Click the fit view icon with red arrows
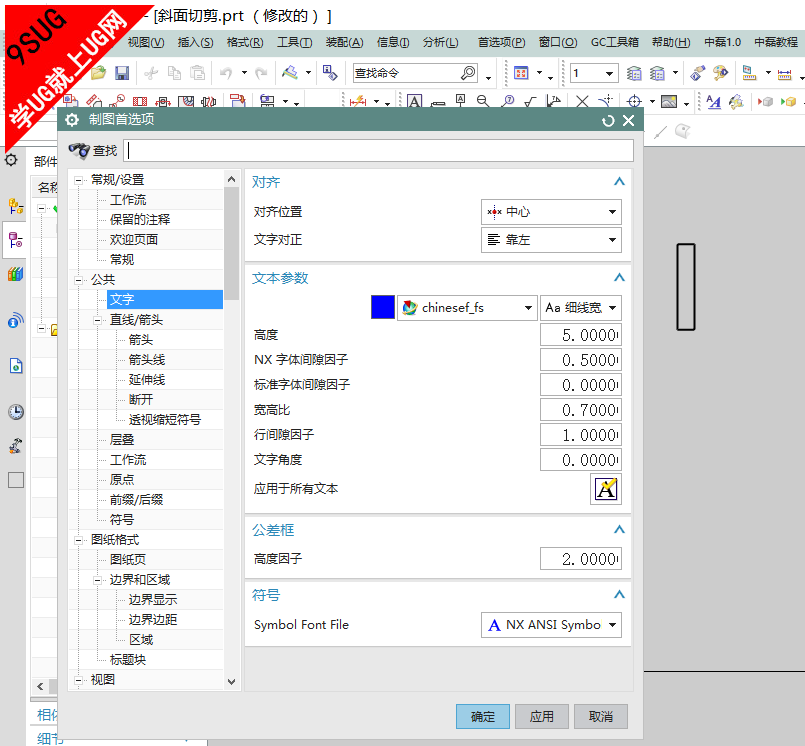The image size is (805, 746). (x=521, y=73)
